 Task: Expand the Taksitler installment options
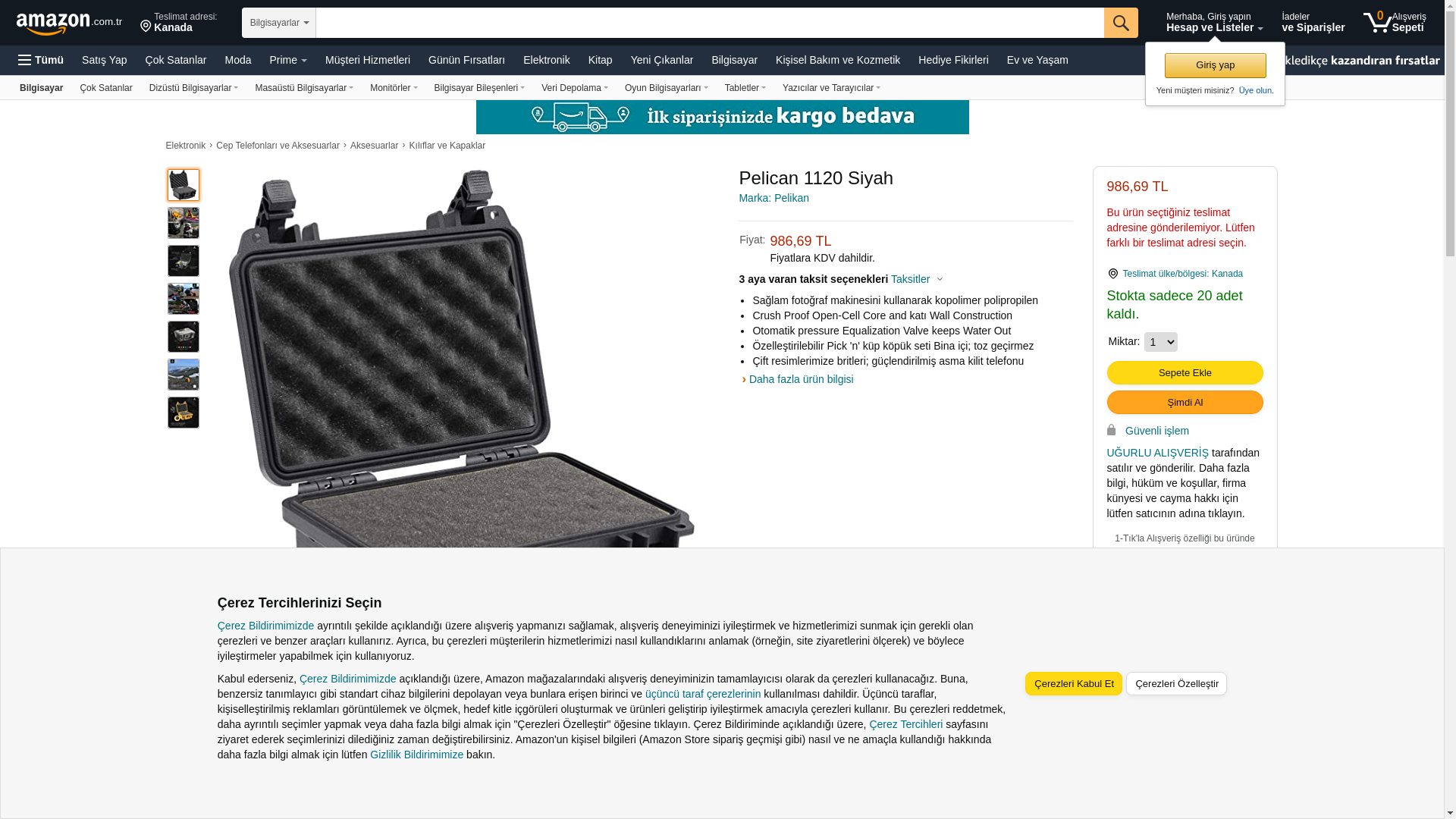pos(917,279)
